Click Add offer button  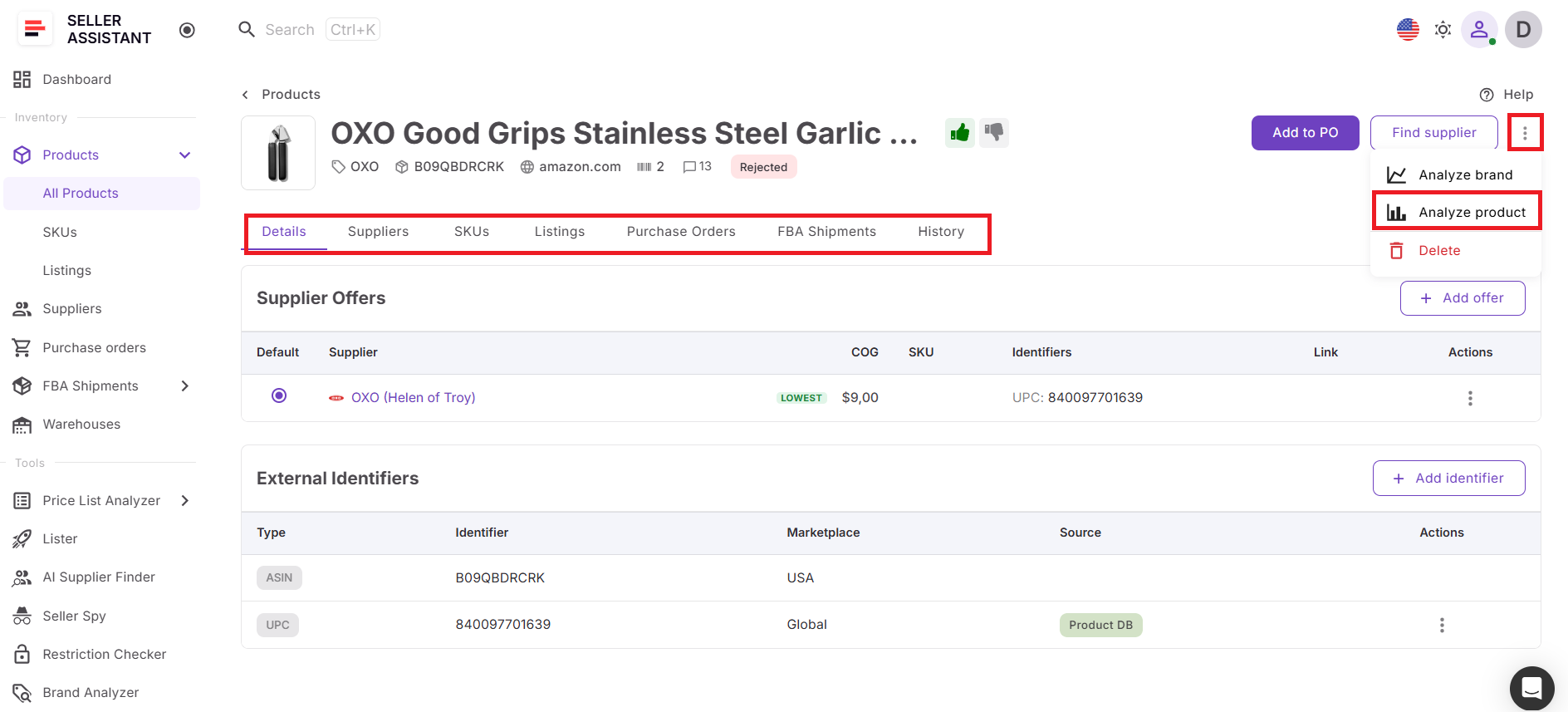(x=1463, y=298)
